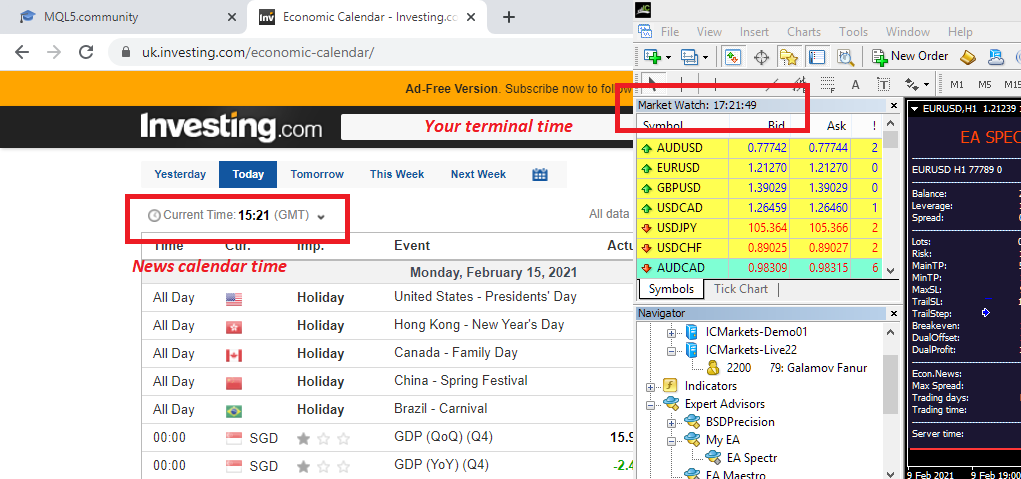The image size is (1021, 479).
Task: Switch chart to M1 timeframe
Action: [x=957, y=85]
